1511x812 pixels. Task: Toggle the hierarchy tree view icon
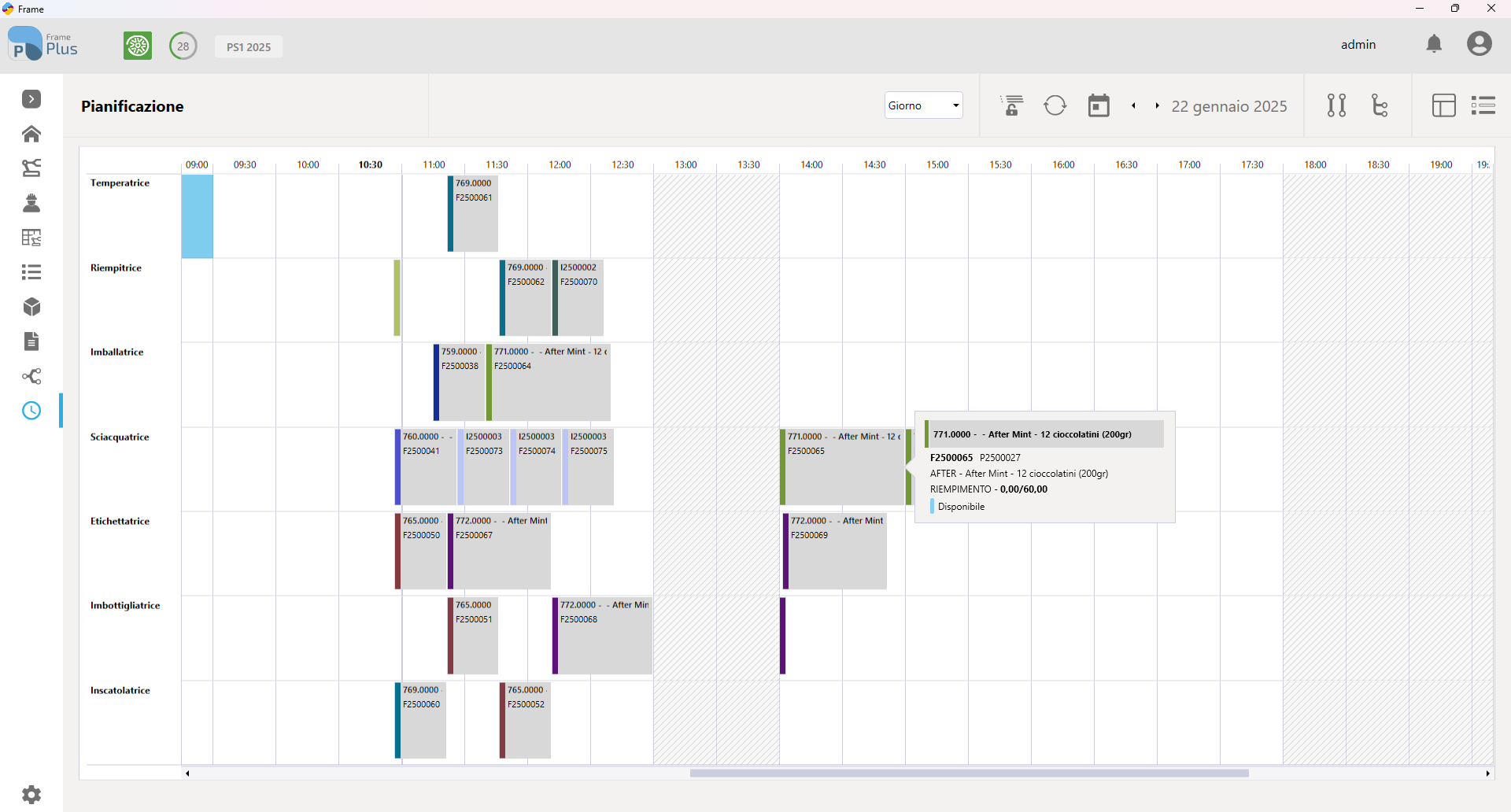(x=1380, y=105)
